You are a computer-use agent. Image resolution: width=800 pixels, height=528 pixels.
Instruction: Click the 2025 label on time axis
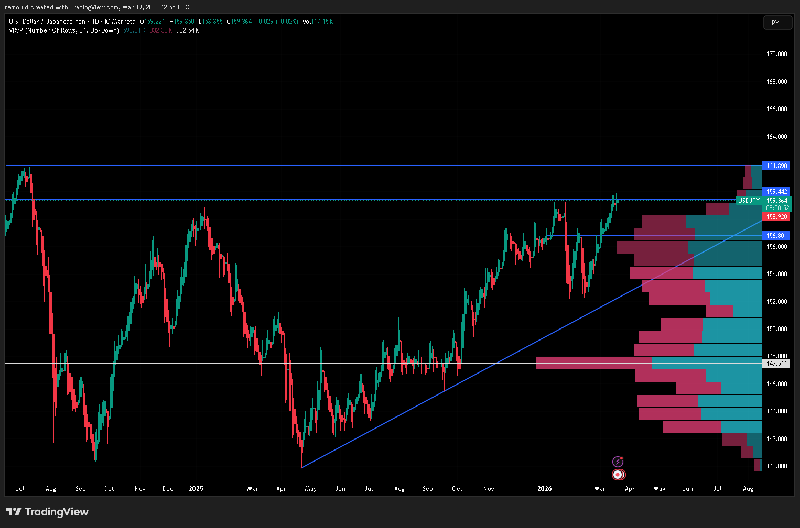click(196, 490)
